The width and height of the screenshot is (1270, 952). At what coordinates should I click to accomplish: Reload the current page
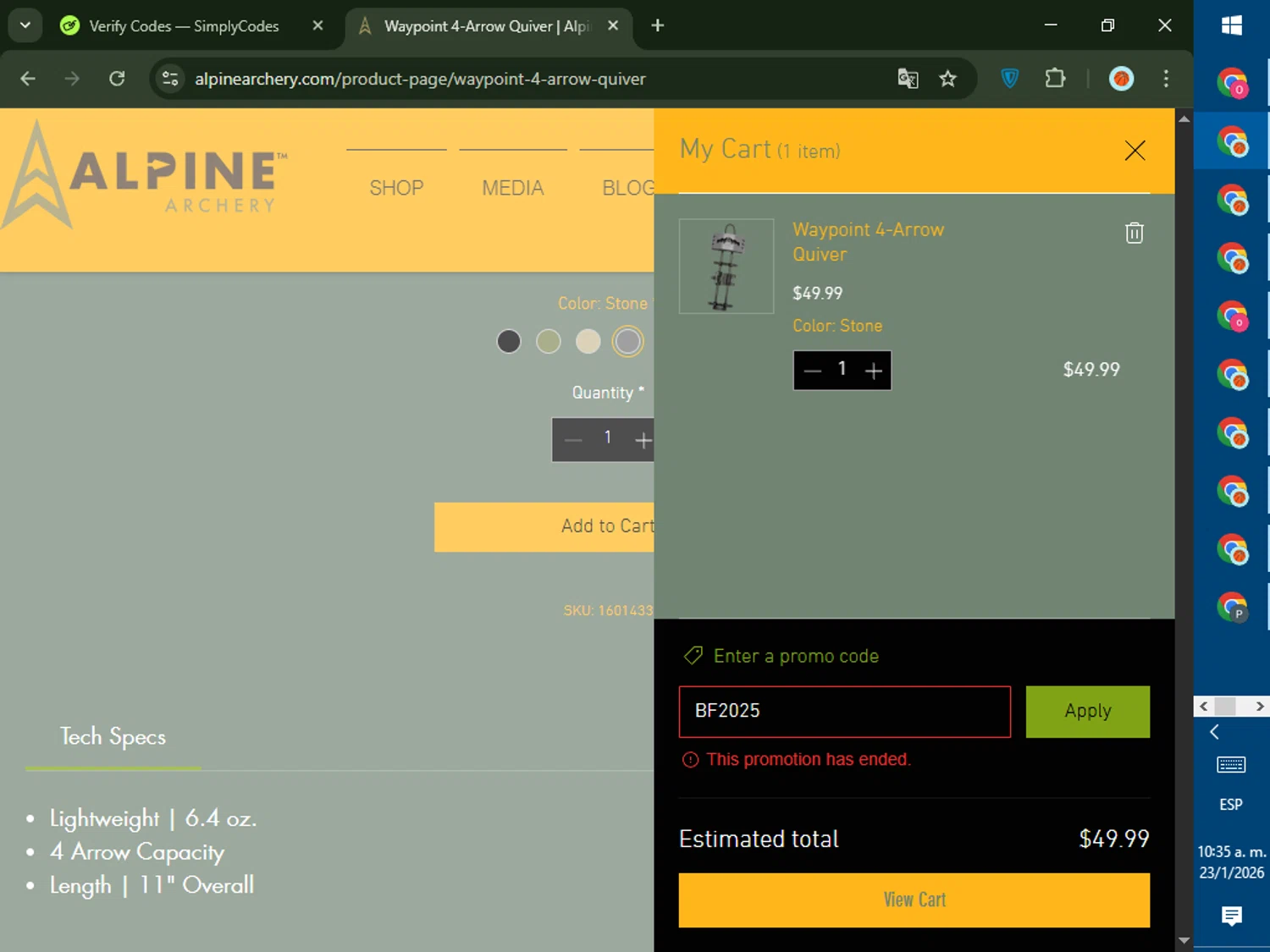[117, 79]
